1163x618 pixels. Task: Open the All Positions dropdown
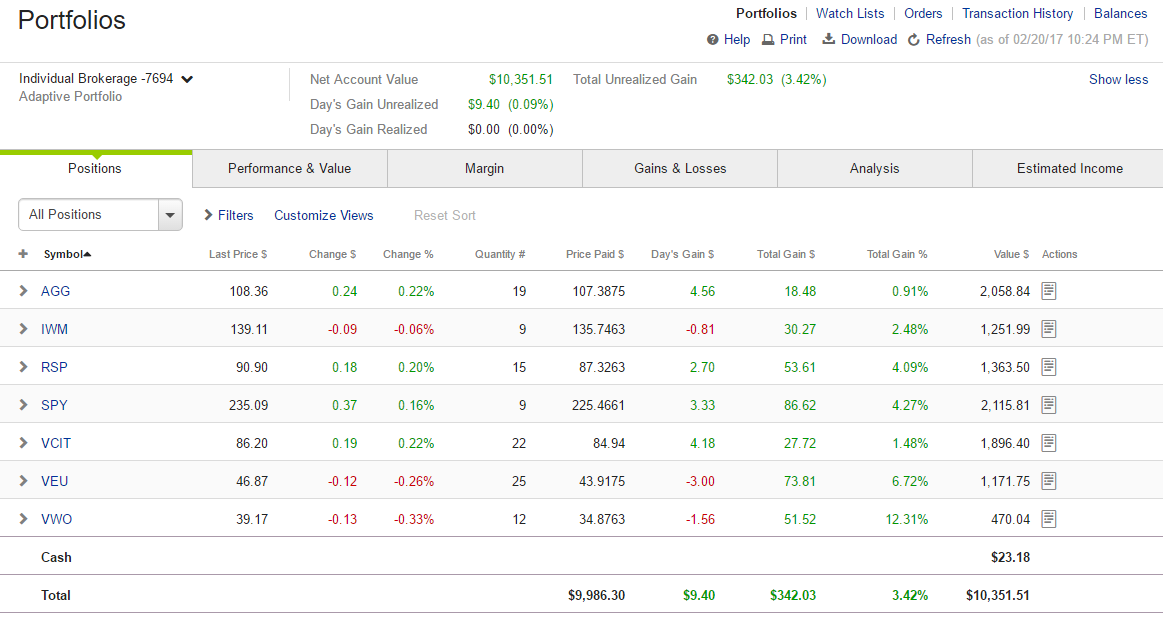tap(100, 215)
